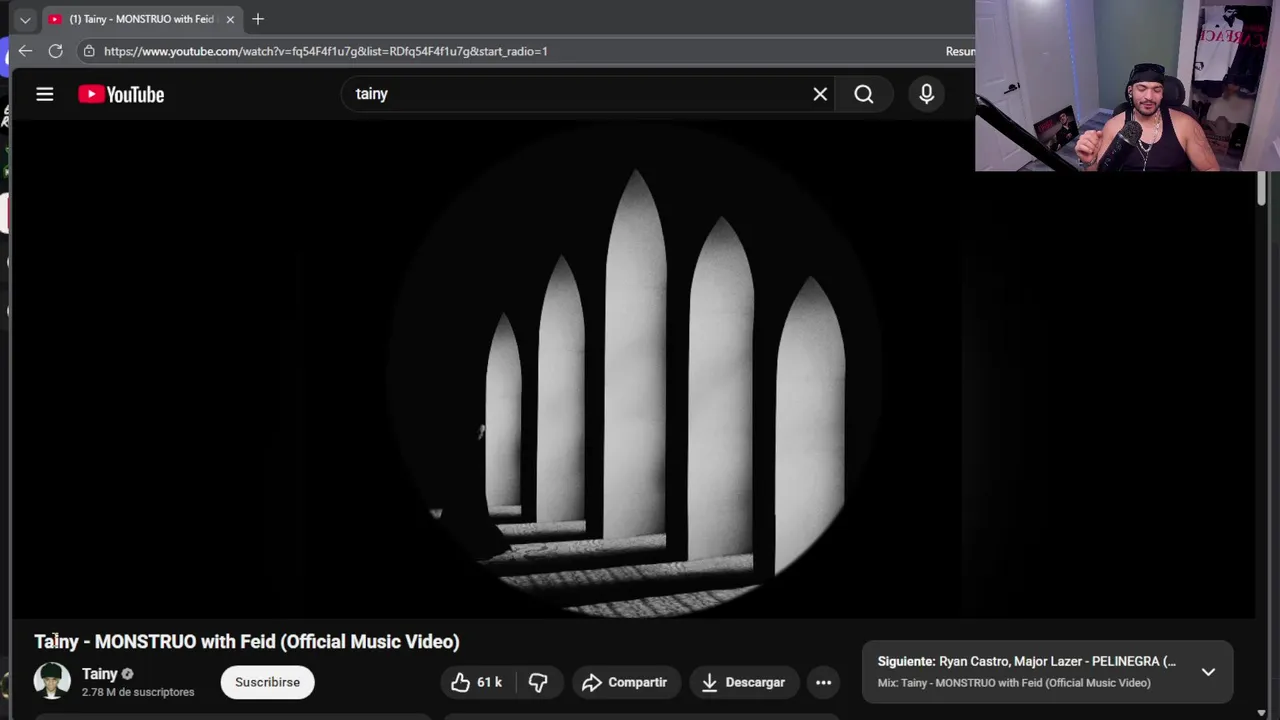Like the video with 61 k
Viewport: 1280px width, 720px height.
477,682
